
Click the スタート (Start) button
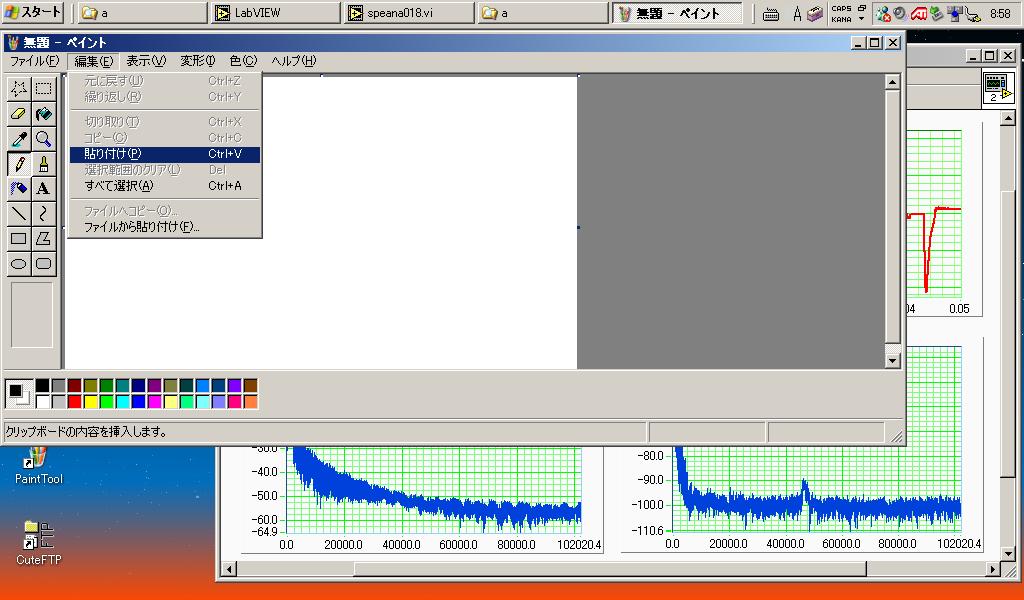coord(33,13)
